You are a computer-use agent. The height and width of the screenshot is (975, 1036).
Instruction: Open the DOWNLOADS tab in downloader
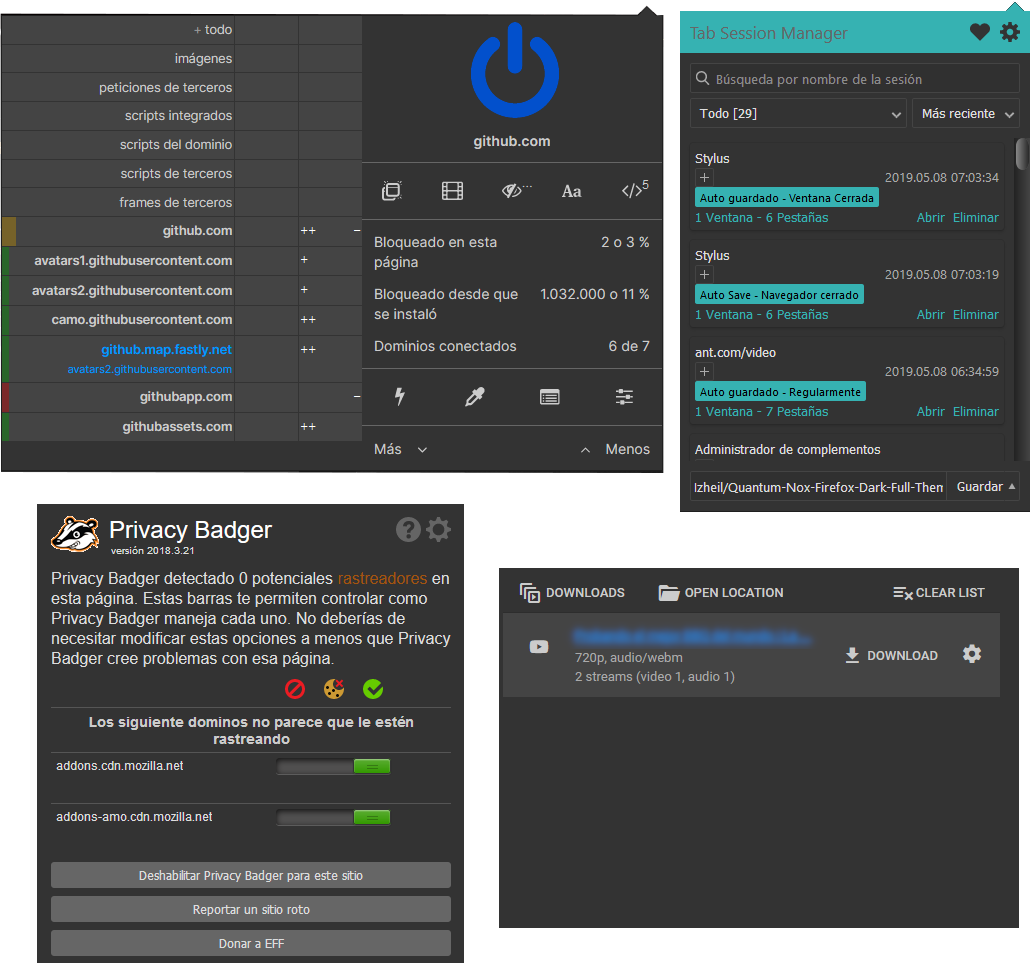[572, 593]
